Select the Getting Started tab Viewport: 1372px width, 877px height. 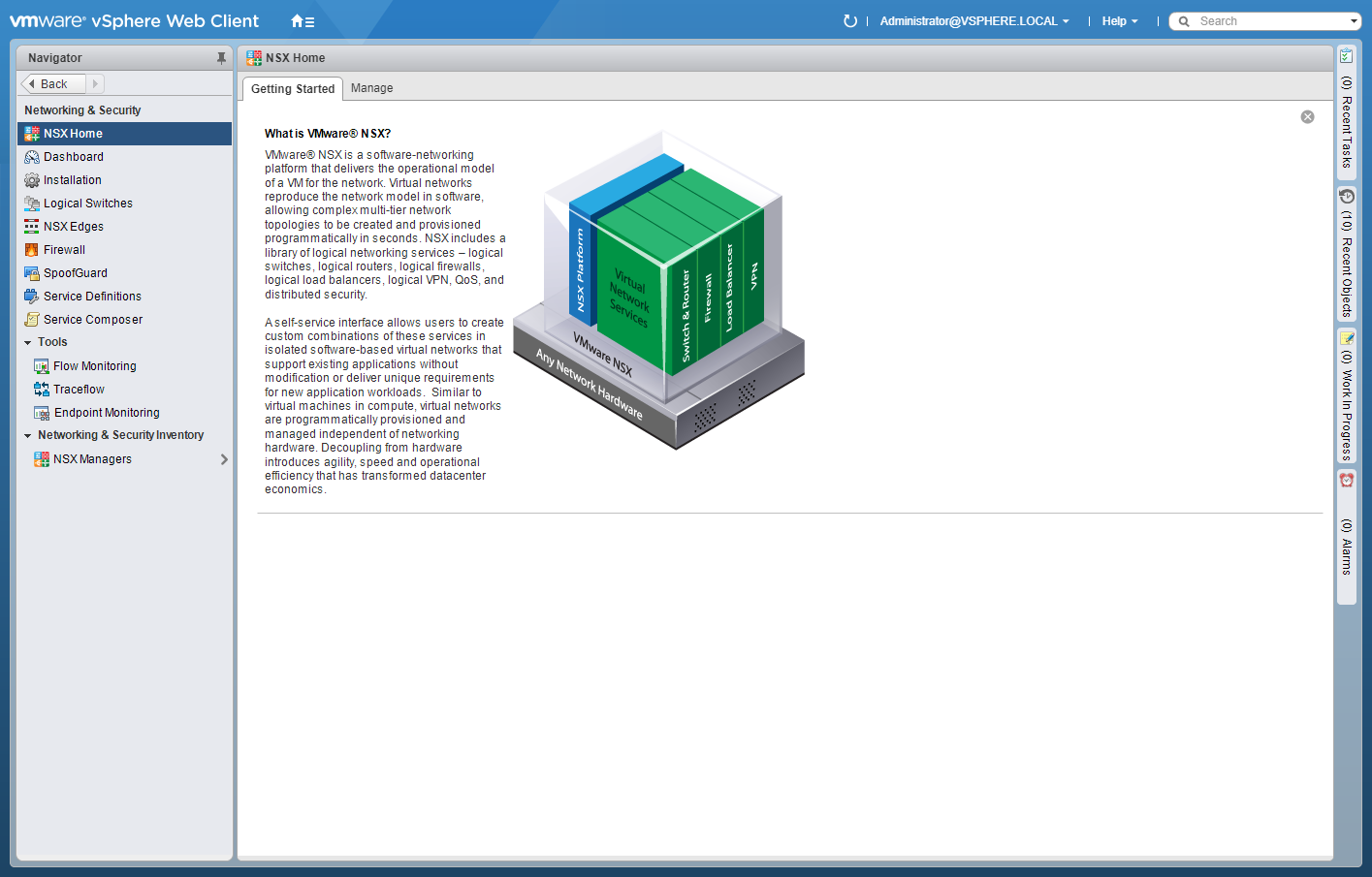tap(292, 89)
